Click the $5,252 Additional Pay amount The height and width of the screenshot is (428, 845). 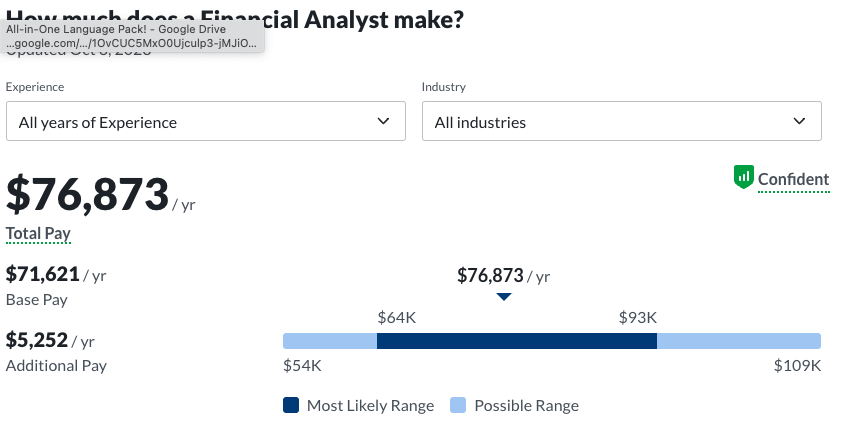36,340
